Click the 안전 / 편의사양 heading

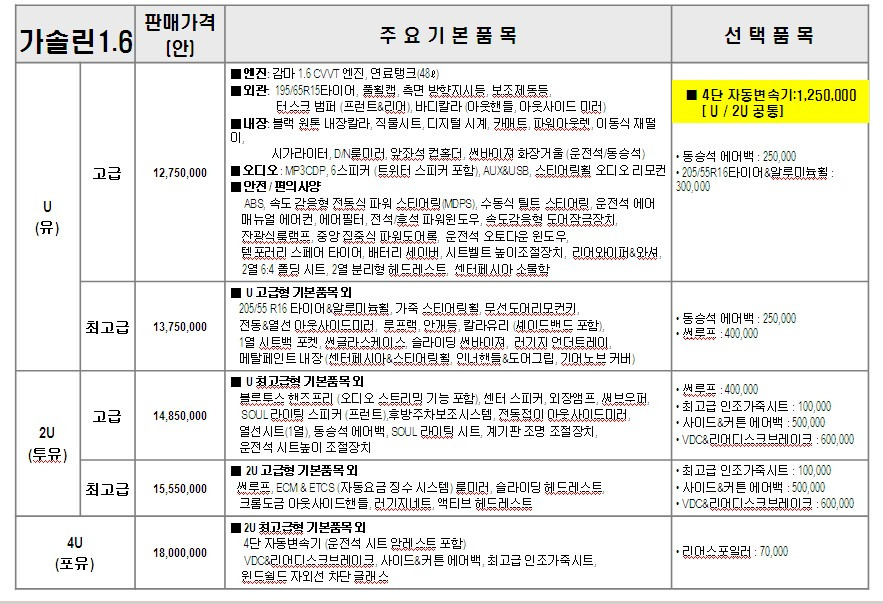276,186
